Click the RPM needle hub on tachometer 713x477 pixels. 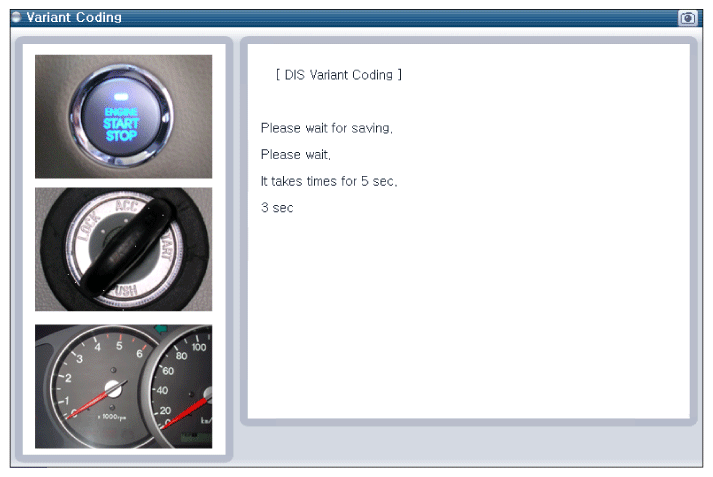click(112, 388)
